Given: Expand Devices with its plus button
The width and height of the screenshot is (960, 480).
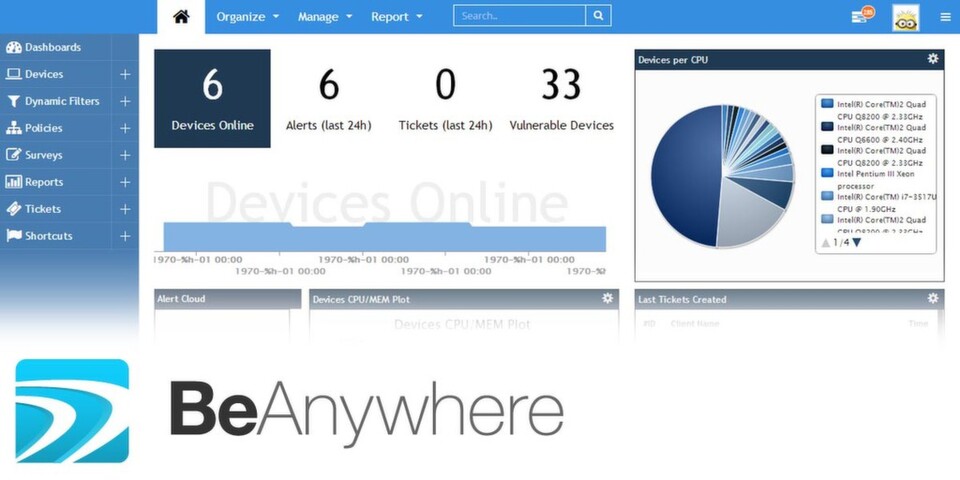Looking at the screenshot, I should tap(125, 74).
